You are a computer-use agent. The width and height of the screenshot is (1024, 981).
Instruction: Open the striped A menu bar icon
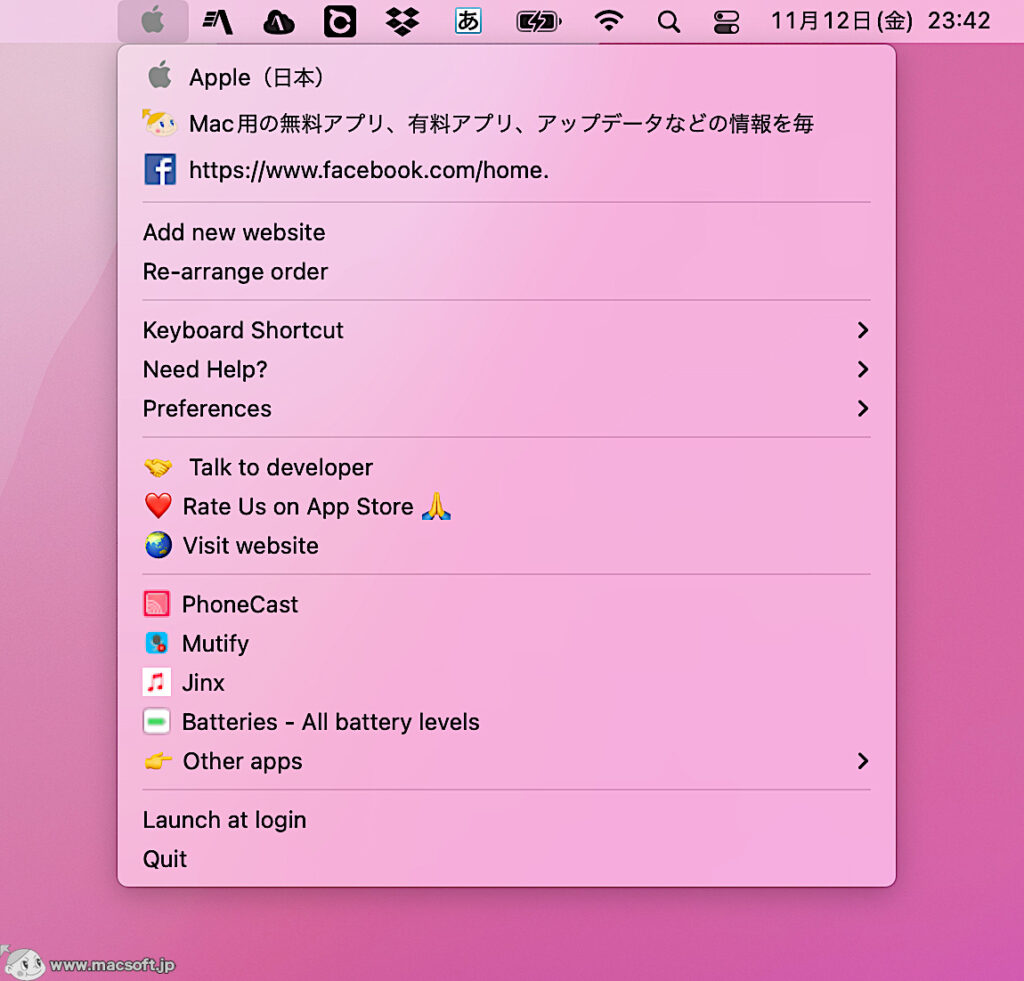click(x=217, y=22)
